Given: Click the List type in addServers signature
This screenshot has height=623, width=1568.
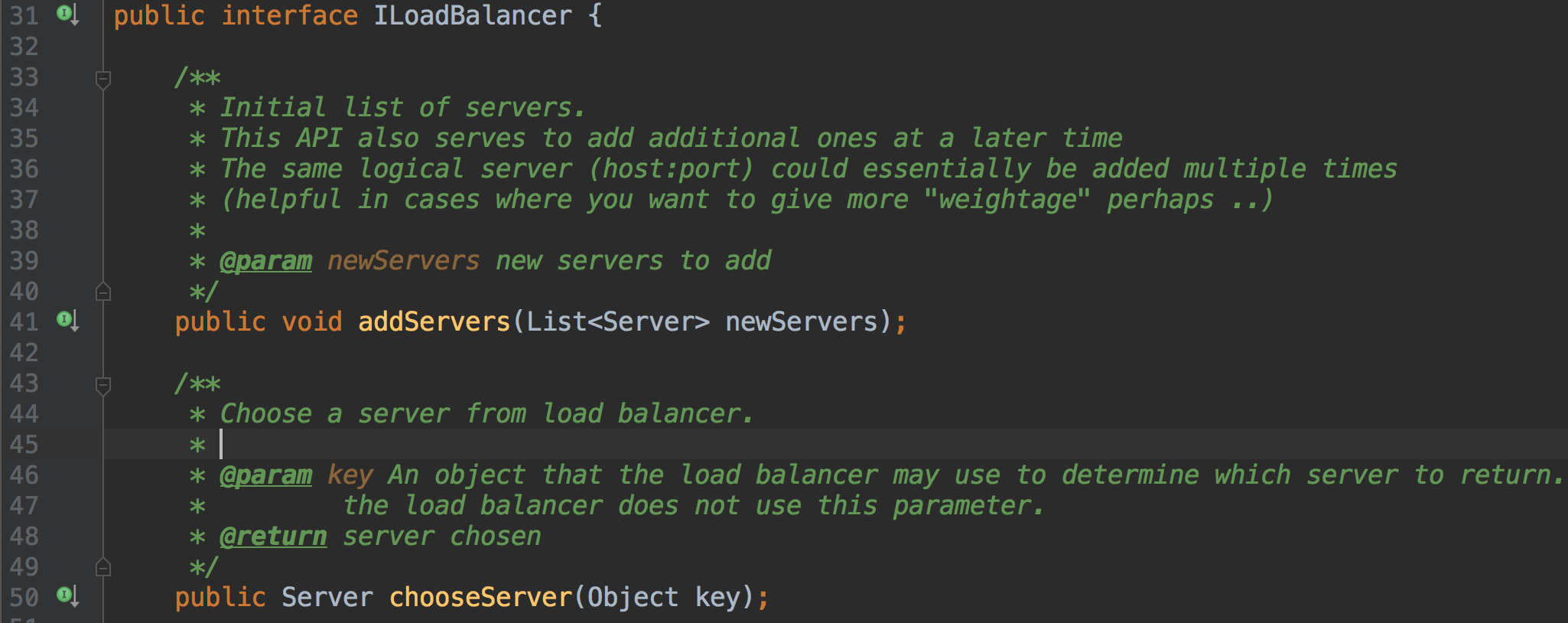Looking at the screenshot, I should click(556, 322).
